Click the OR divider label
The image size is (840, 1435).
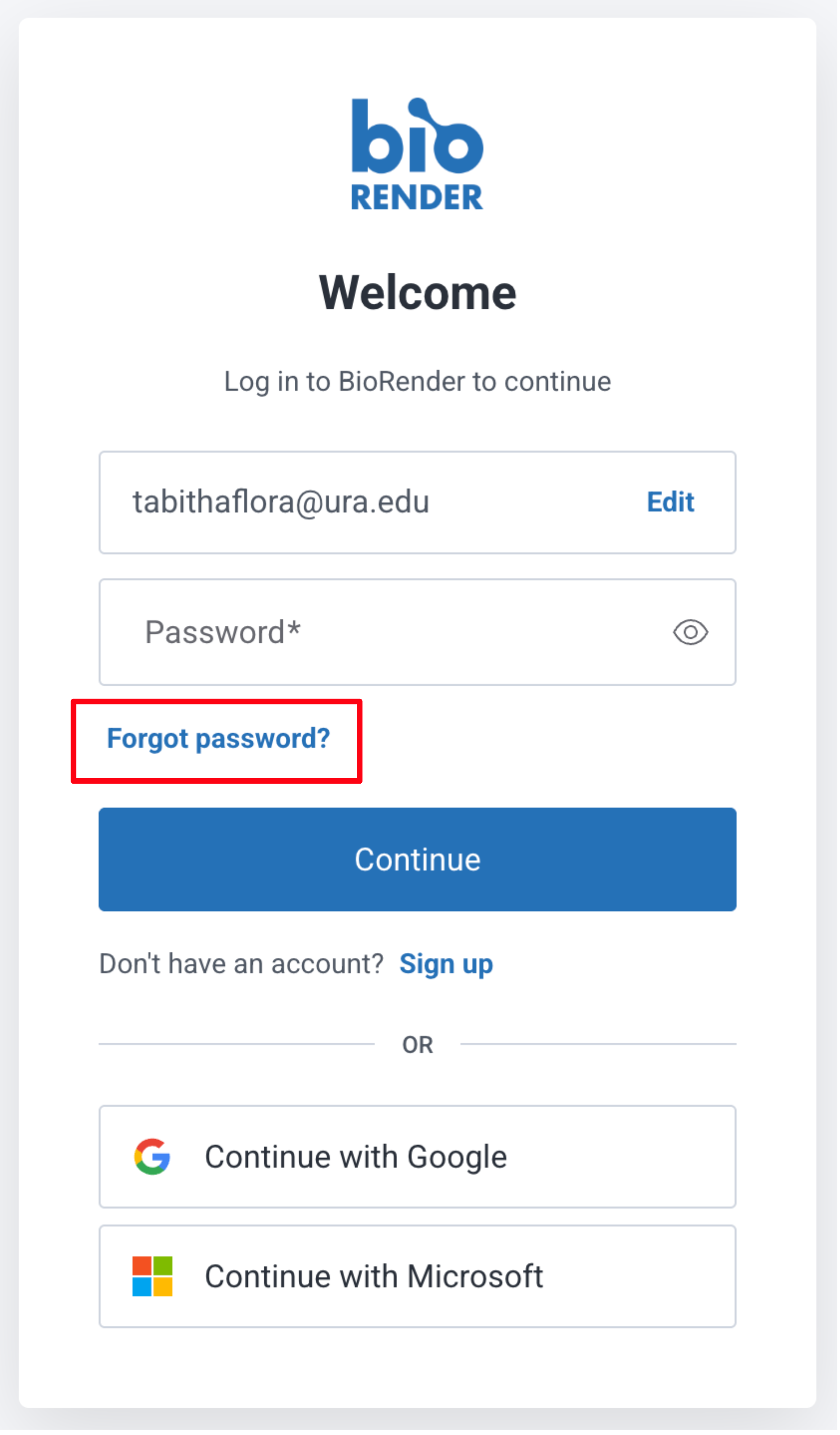tap(417, 1045)
